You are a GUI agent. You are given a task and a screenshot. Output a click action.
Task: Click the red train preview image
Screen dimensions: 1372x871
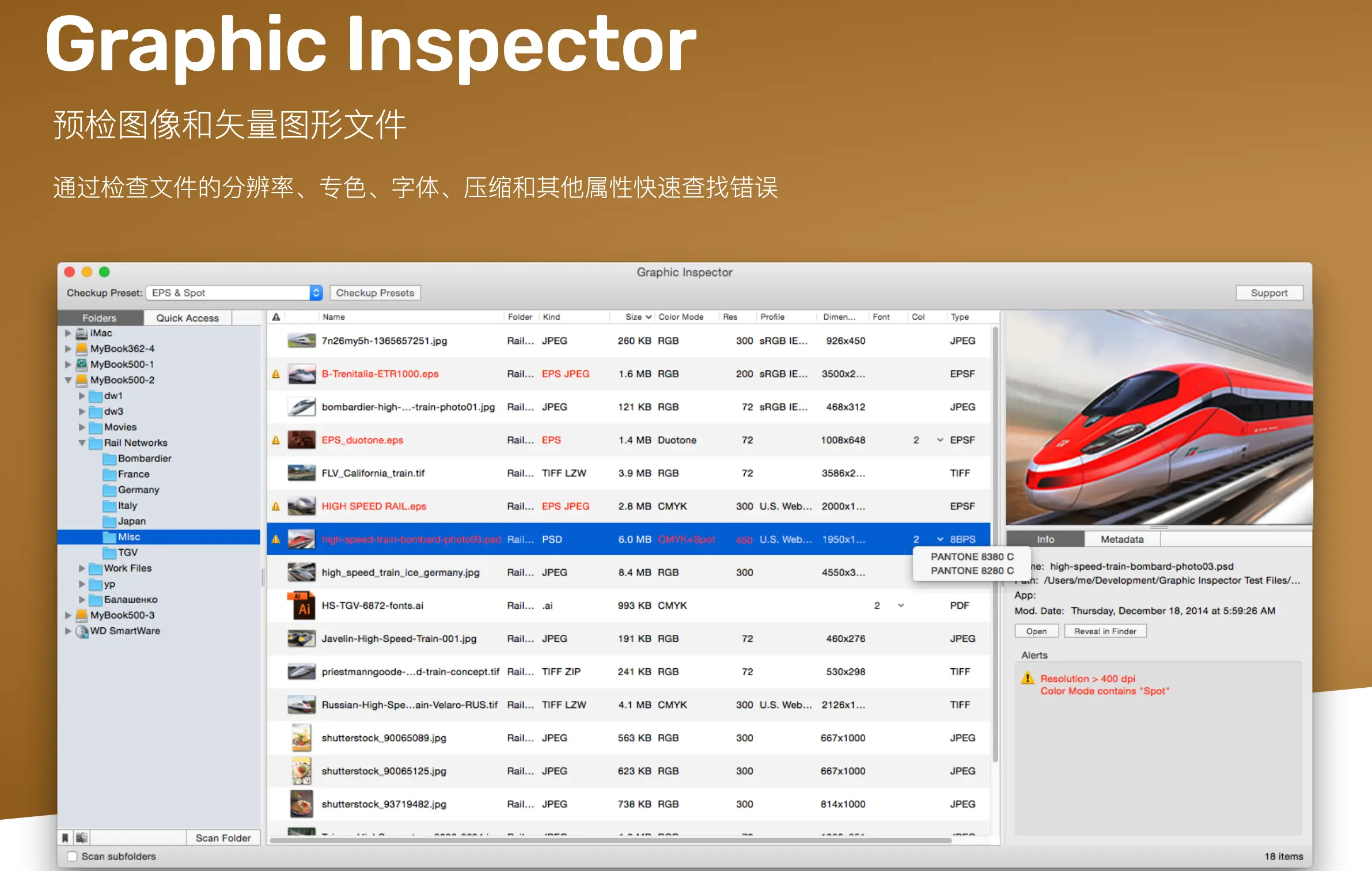pos(1158,417)
